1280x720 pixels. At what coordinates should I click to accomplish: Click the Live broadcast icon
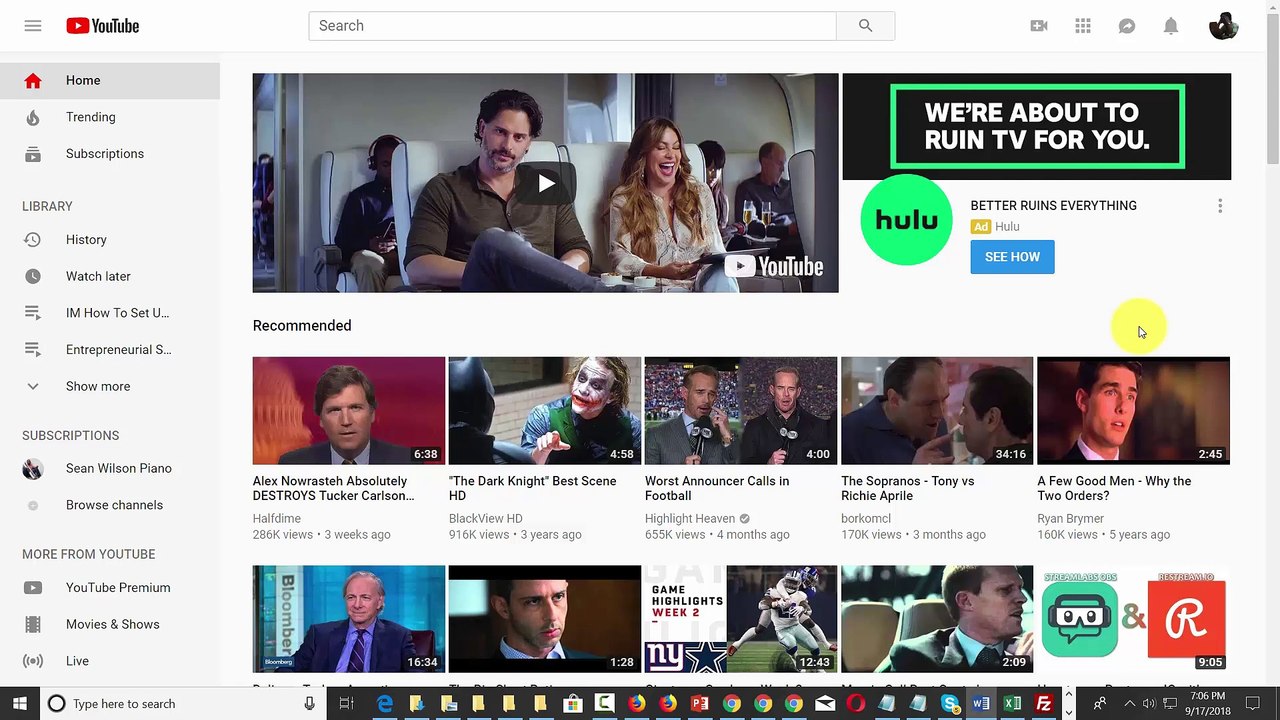(x=33, y=661)
